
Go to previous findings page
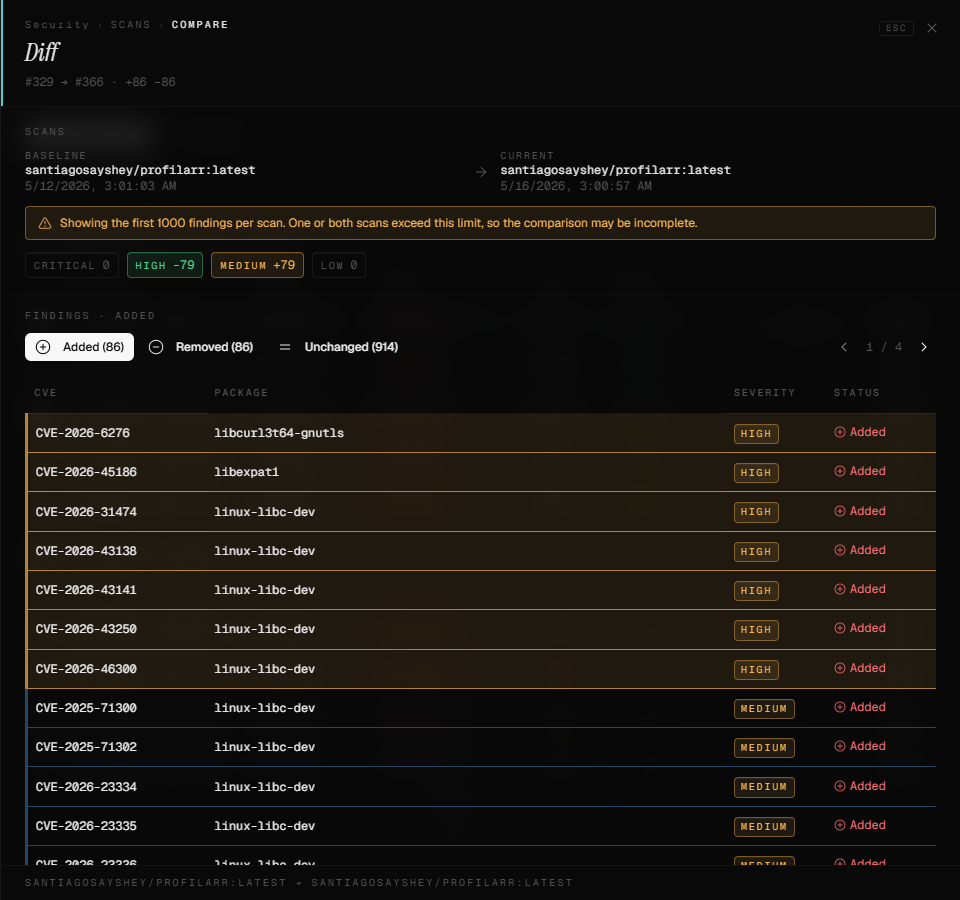[x=844, y=347]
